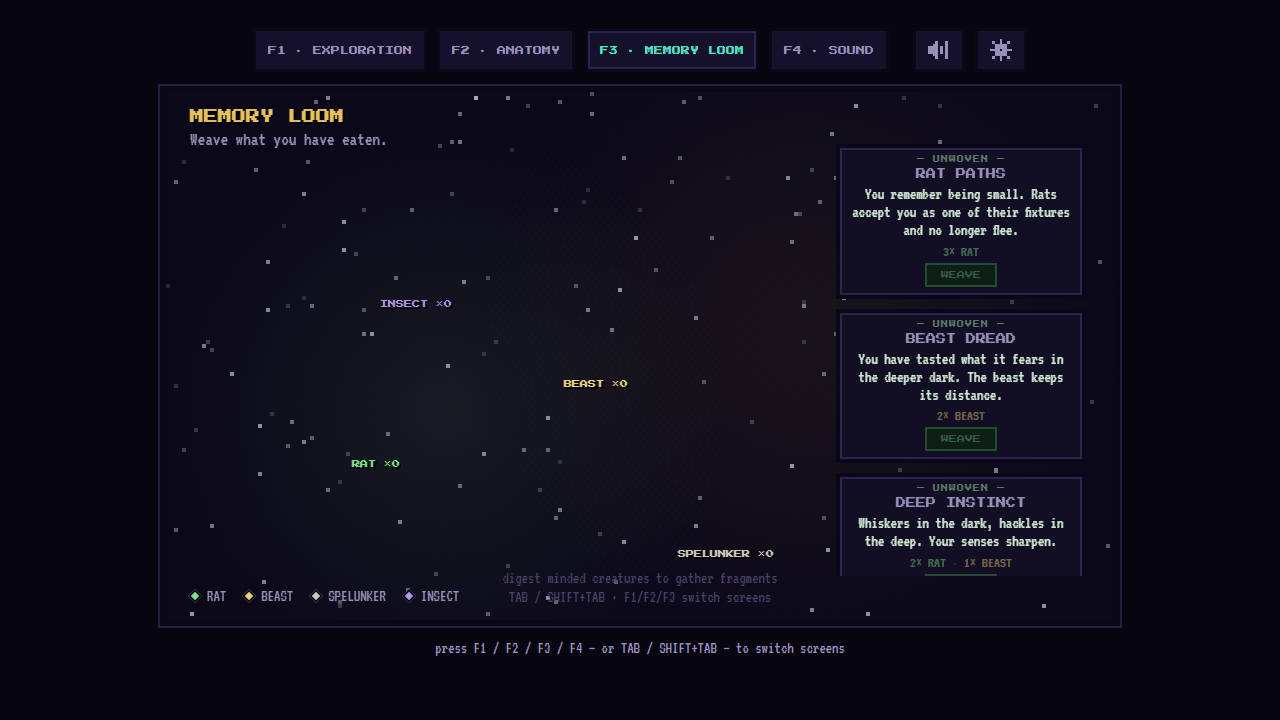
Task: Click the green RAT legend diamond
Action: [x=195, y=596]
